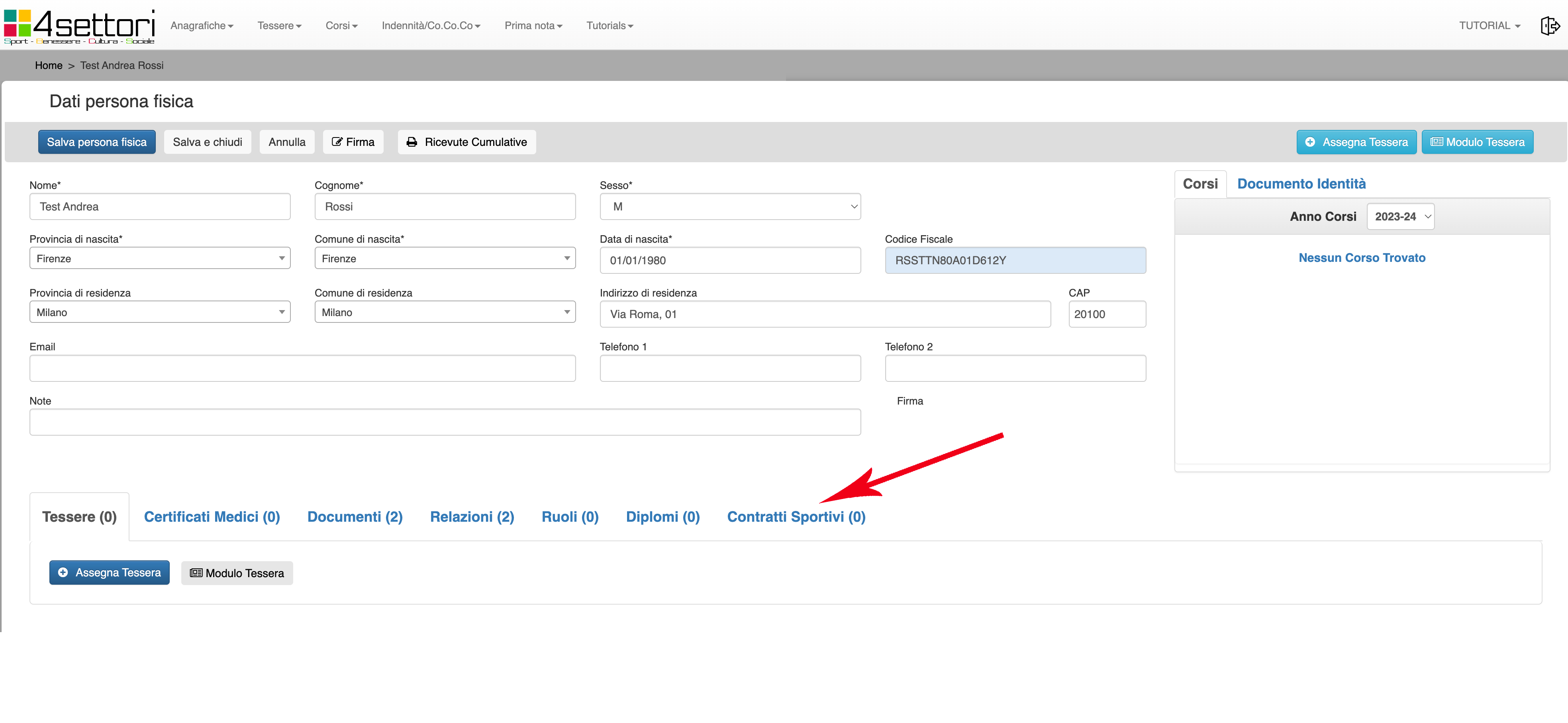Open the Sesso dropdown
The image size is (1568, 723).
click(730, 206)
